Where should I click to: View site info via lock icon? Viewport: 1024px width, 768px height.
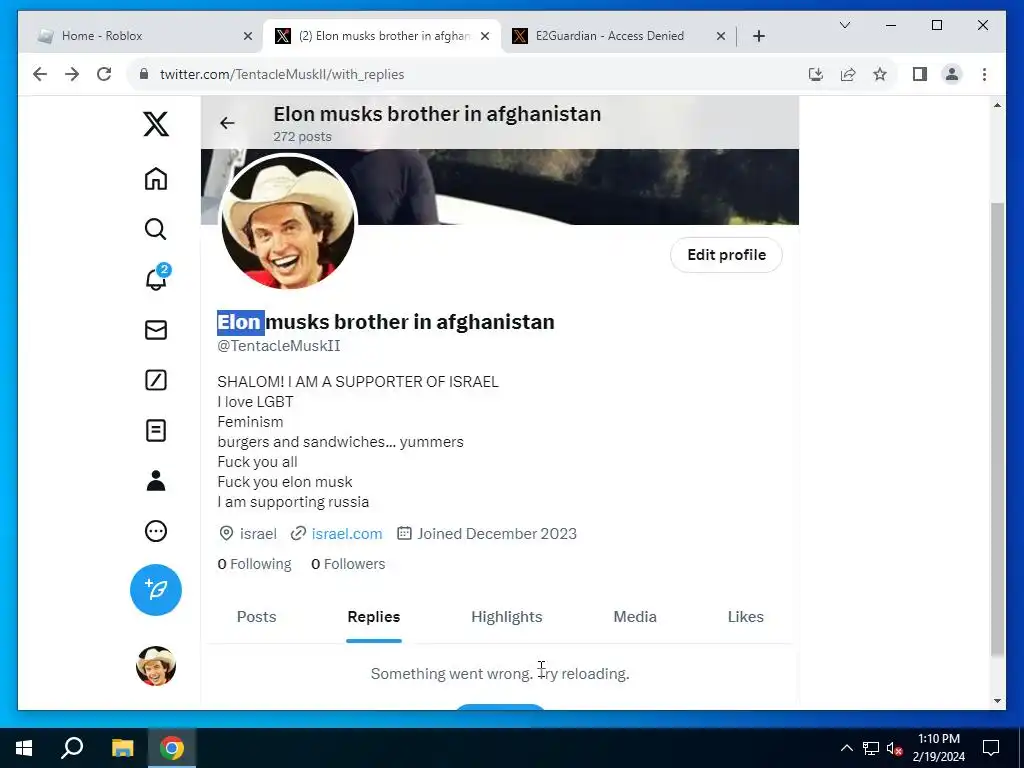(x=144, y=74)
